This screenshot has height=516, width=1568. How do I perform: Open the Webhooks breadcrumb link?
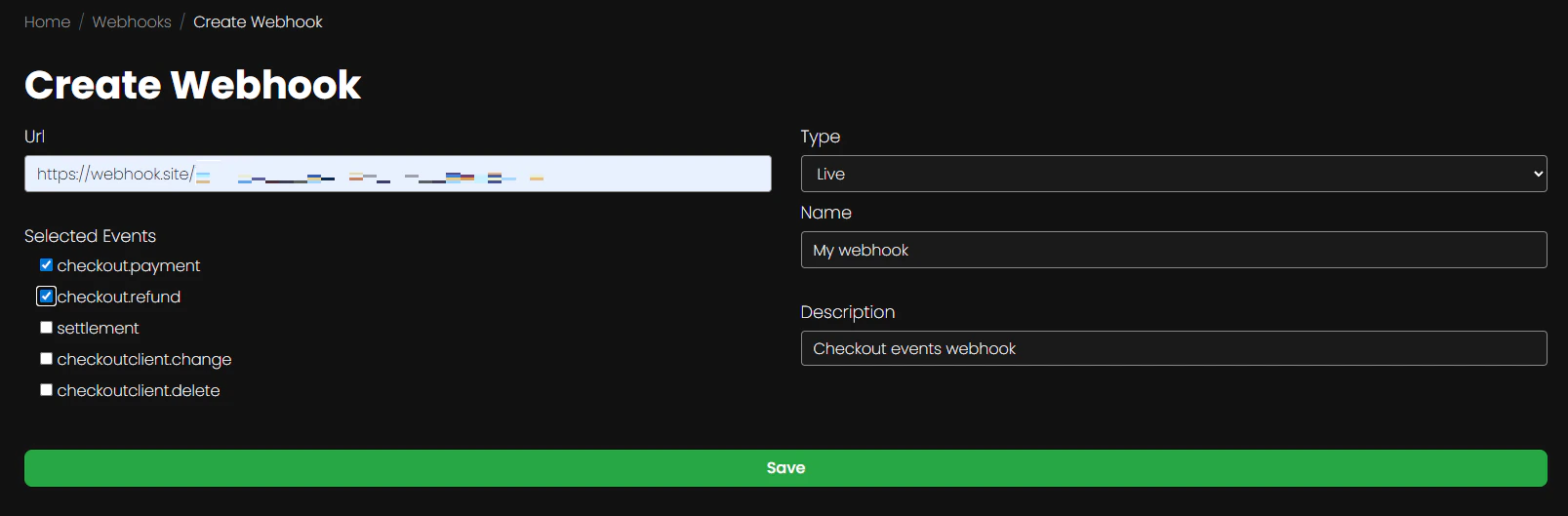click(x=132, y=21)
